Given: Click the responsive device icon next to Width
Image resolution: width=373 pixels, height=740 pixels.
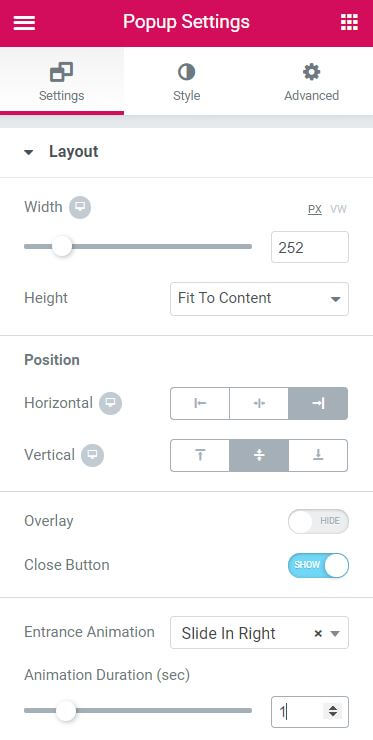Looking at the screenshot, I should pyautogui.click(x=80, y=207).
